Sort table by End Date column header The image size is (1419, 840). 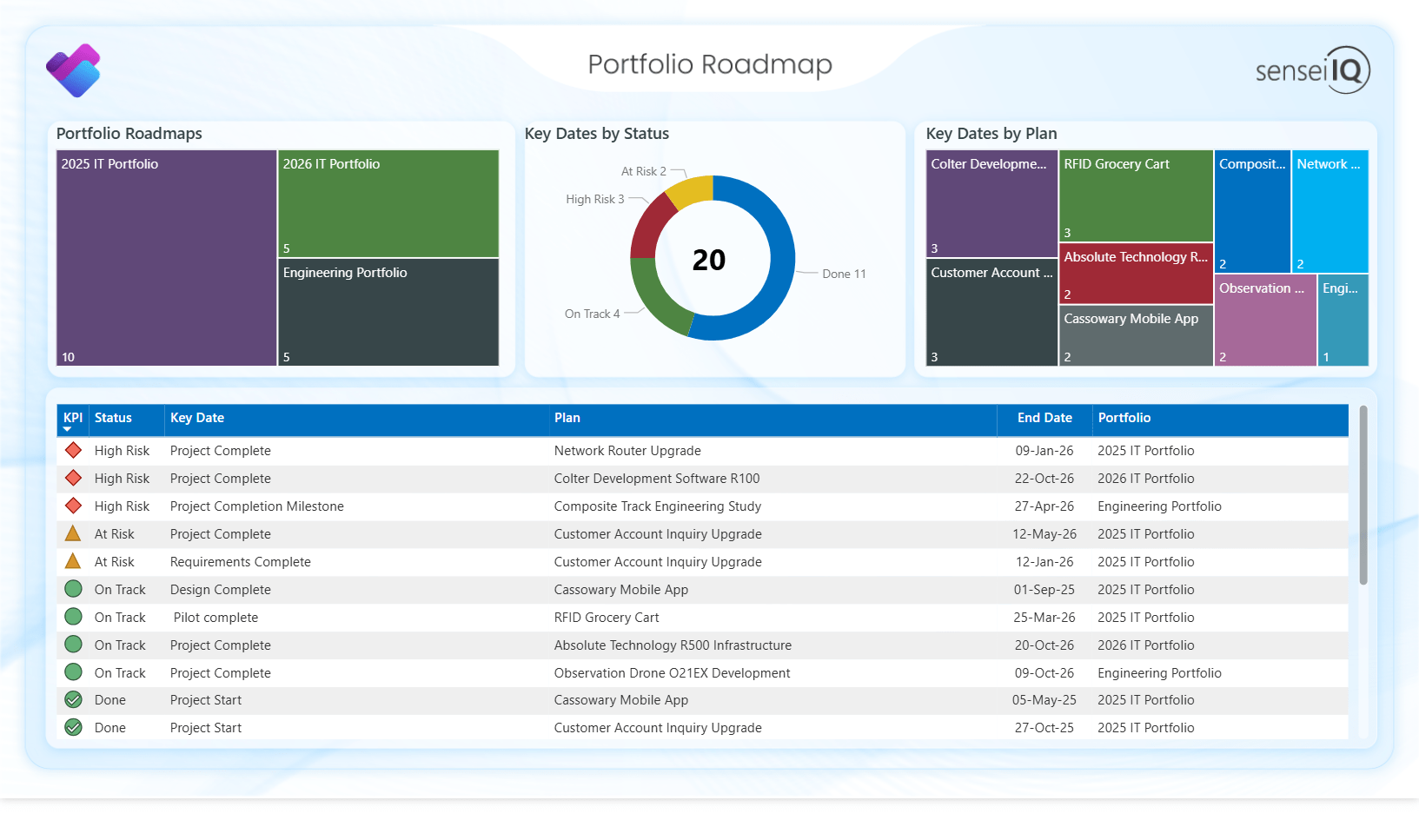[x=1044, y=418]
